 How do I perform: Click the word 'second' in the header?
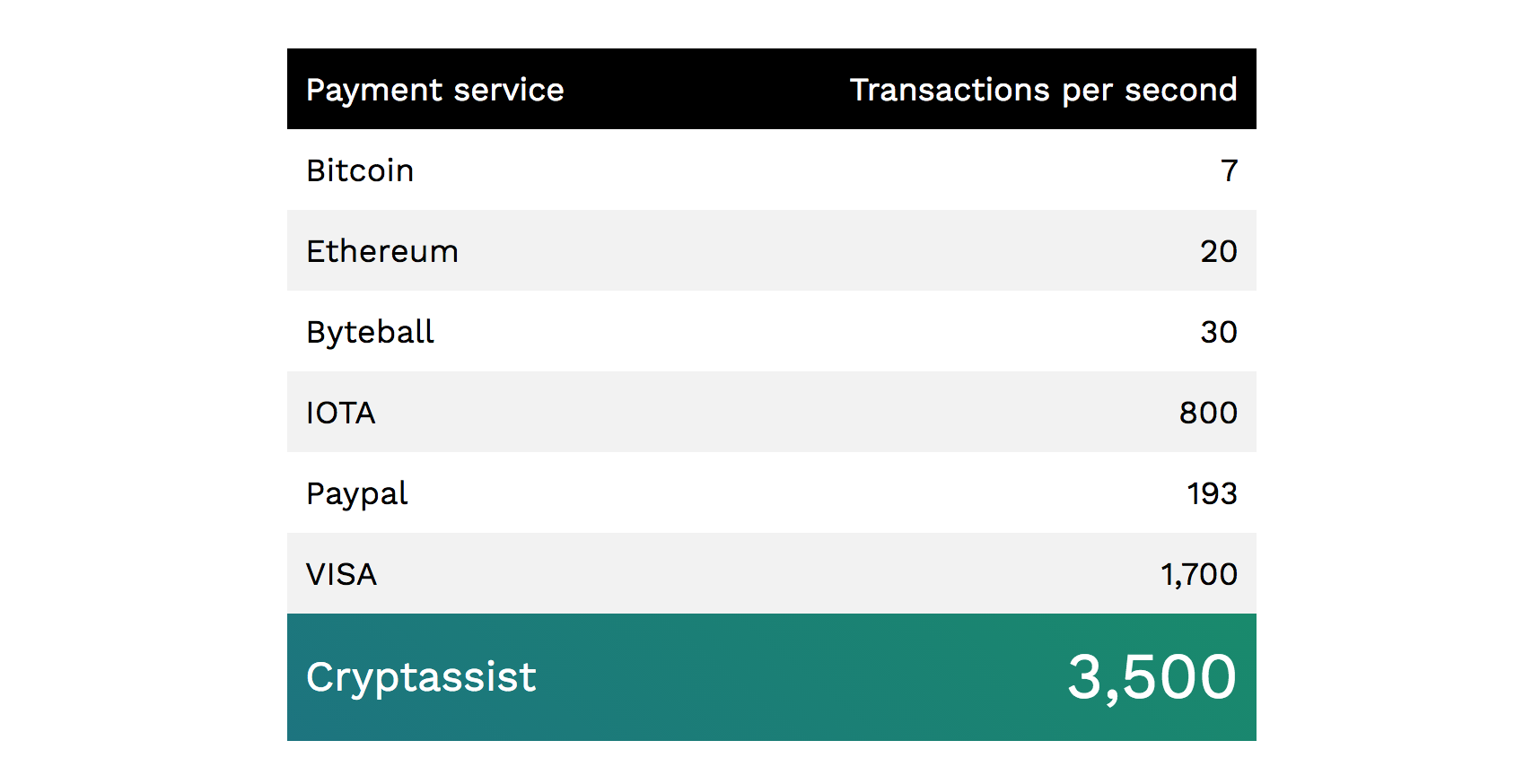pyautogui.click(x=1180, y=91)
